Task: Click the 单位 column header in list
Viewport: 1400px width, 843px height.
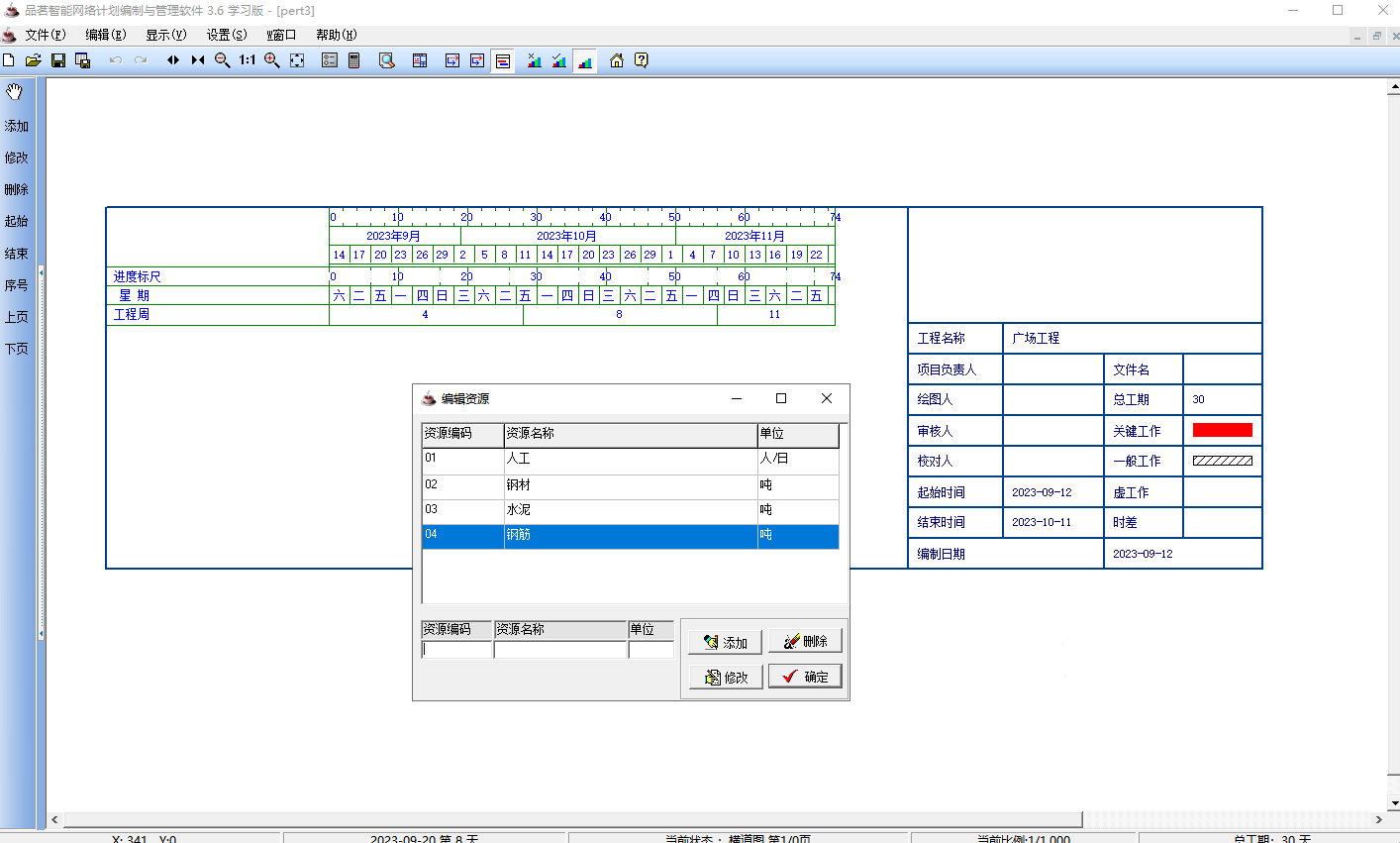Action: click(x=798, y=434)
